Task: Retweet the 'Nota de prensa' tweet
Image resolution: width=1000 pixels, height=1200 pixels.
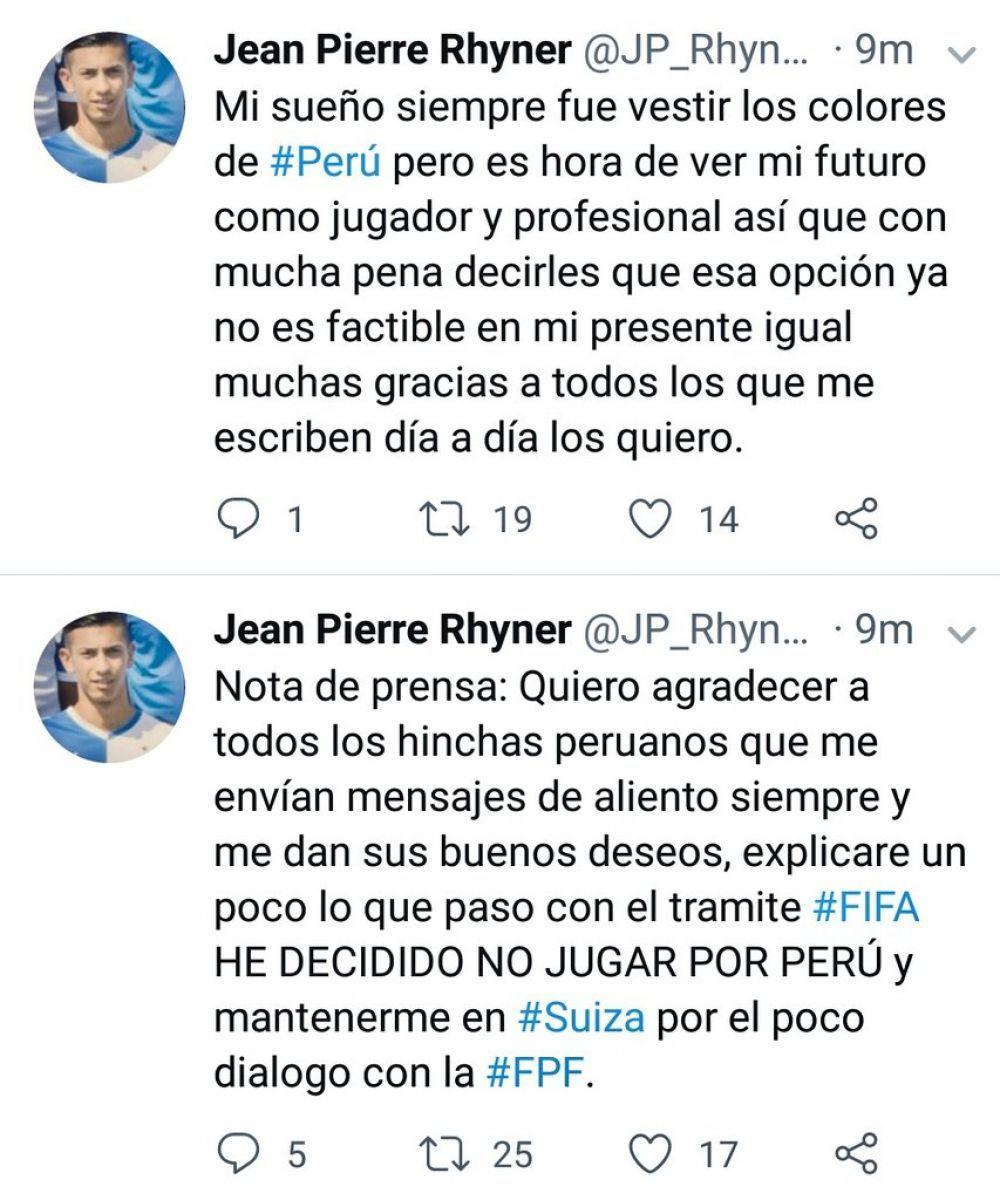Action: 446,1155
